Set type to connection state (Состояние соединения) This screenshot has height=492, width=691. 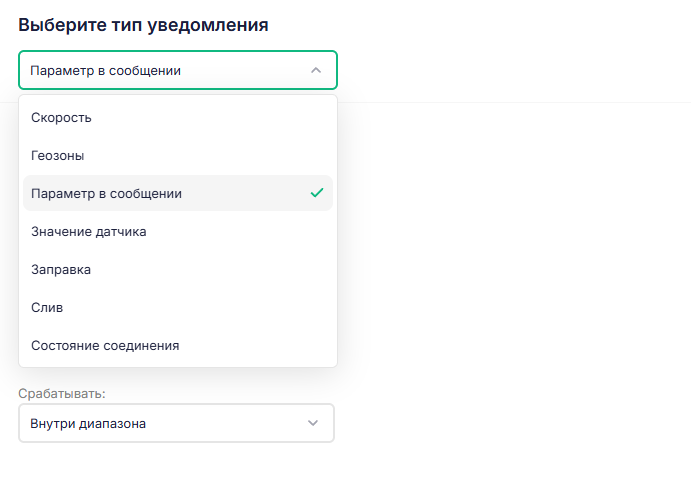[178, 345]
